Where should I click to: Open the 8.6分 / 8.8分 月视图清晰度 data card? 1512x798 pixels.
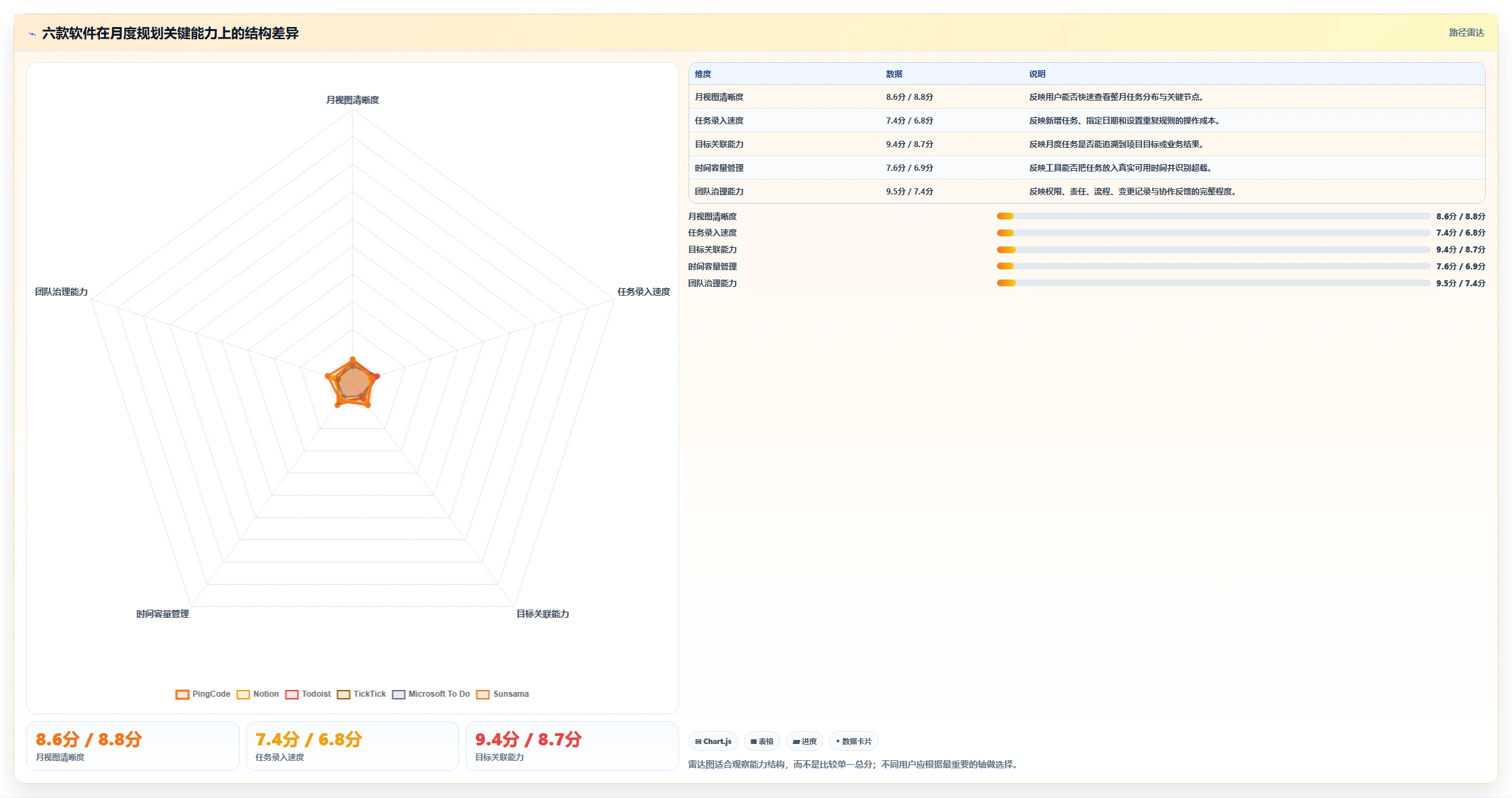click(x=133, y=746)
